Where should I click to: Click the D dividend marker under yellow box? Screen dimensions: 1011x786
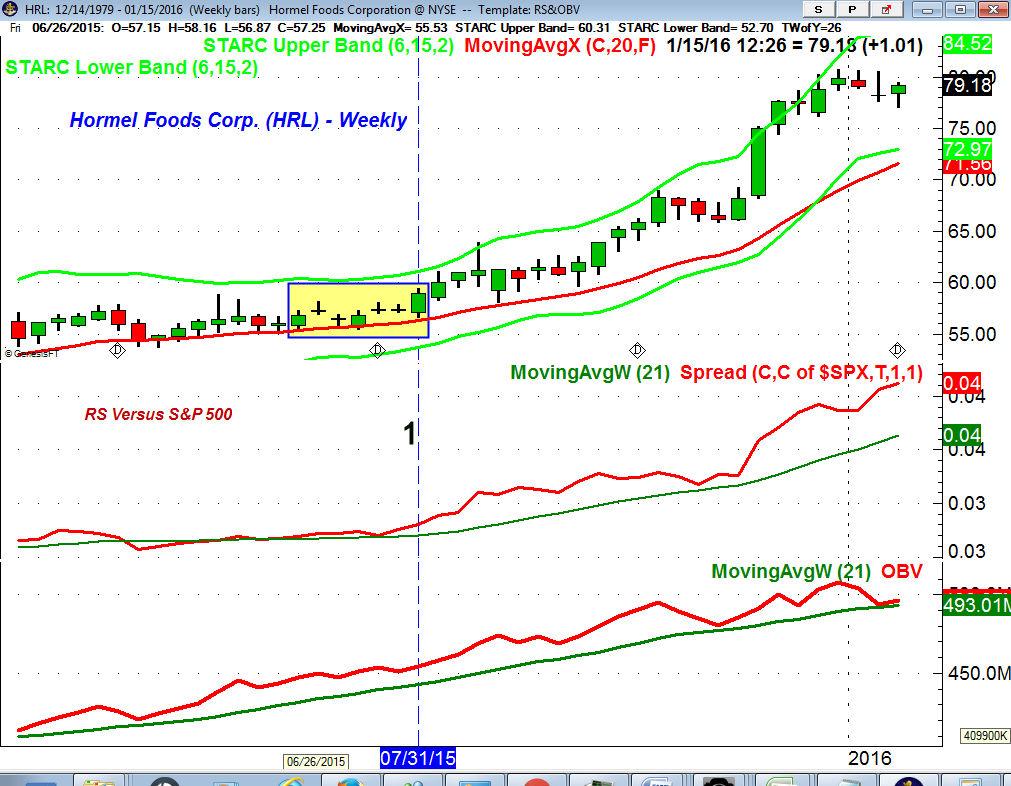coord(377,350)
